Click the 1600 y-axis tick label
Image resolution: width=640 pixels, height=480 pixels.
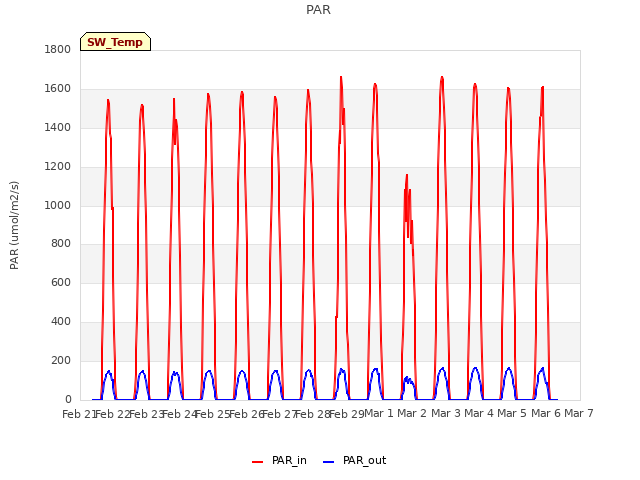(x=58, y=89)
